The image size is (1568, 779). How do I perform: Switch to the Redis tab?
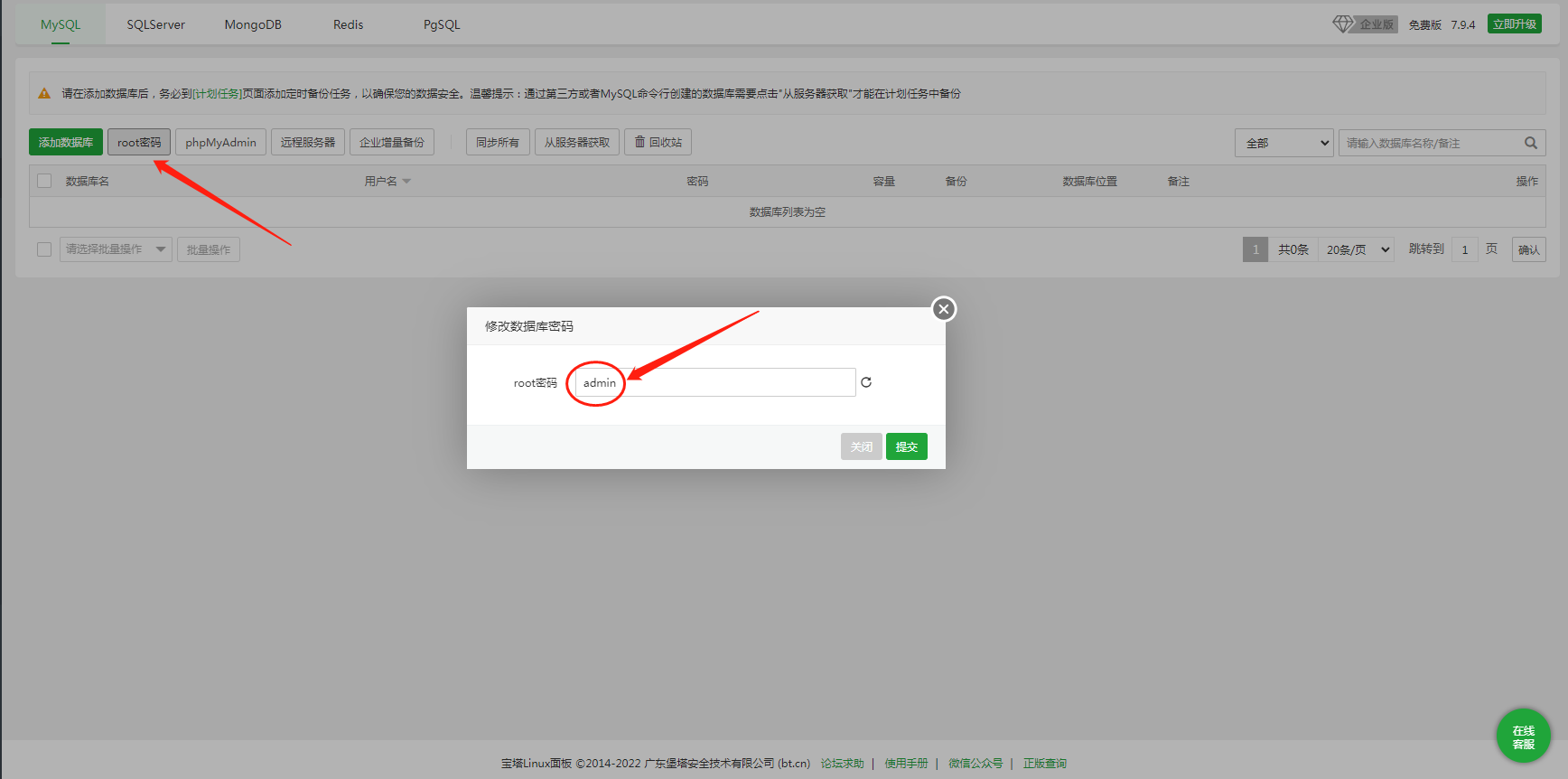pos(348,24)
